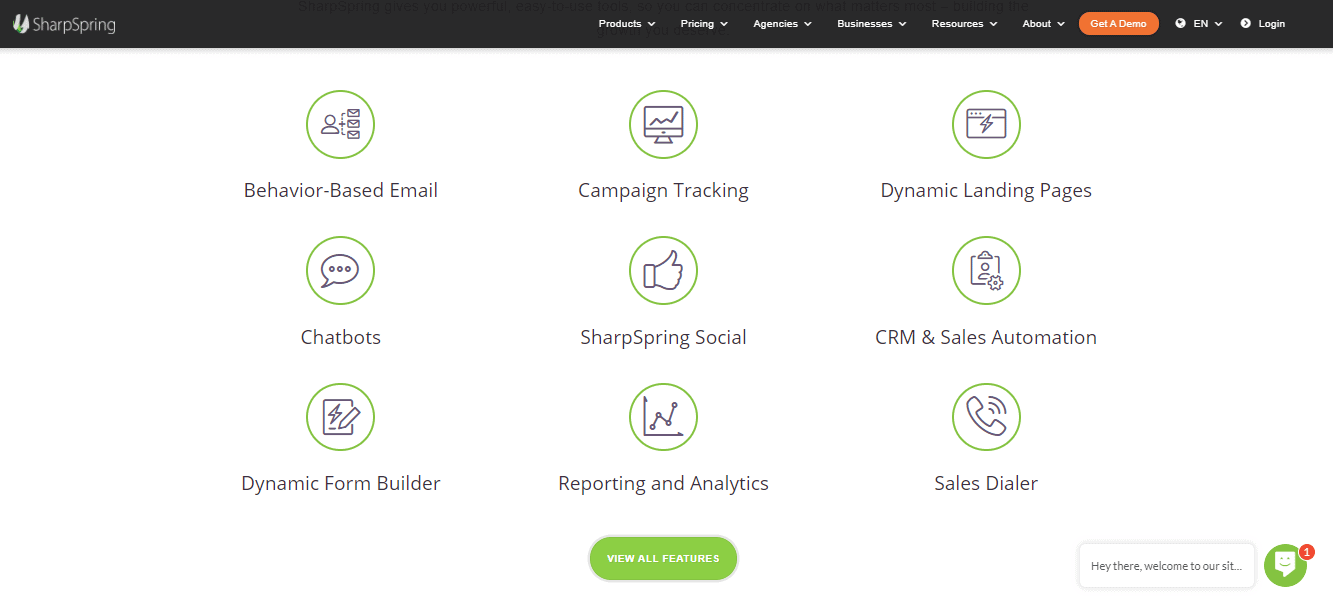Click the Dynamic Landing Pages icon
The height and width of the screenshot is (597, 1333).
tap(986, 124)
